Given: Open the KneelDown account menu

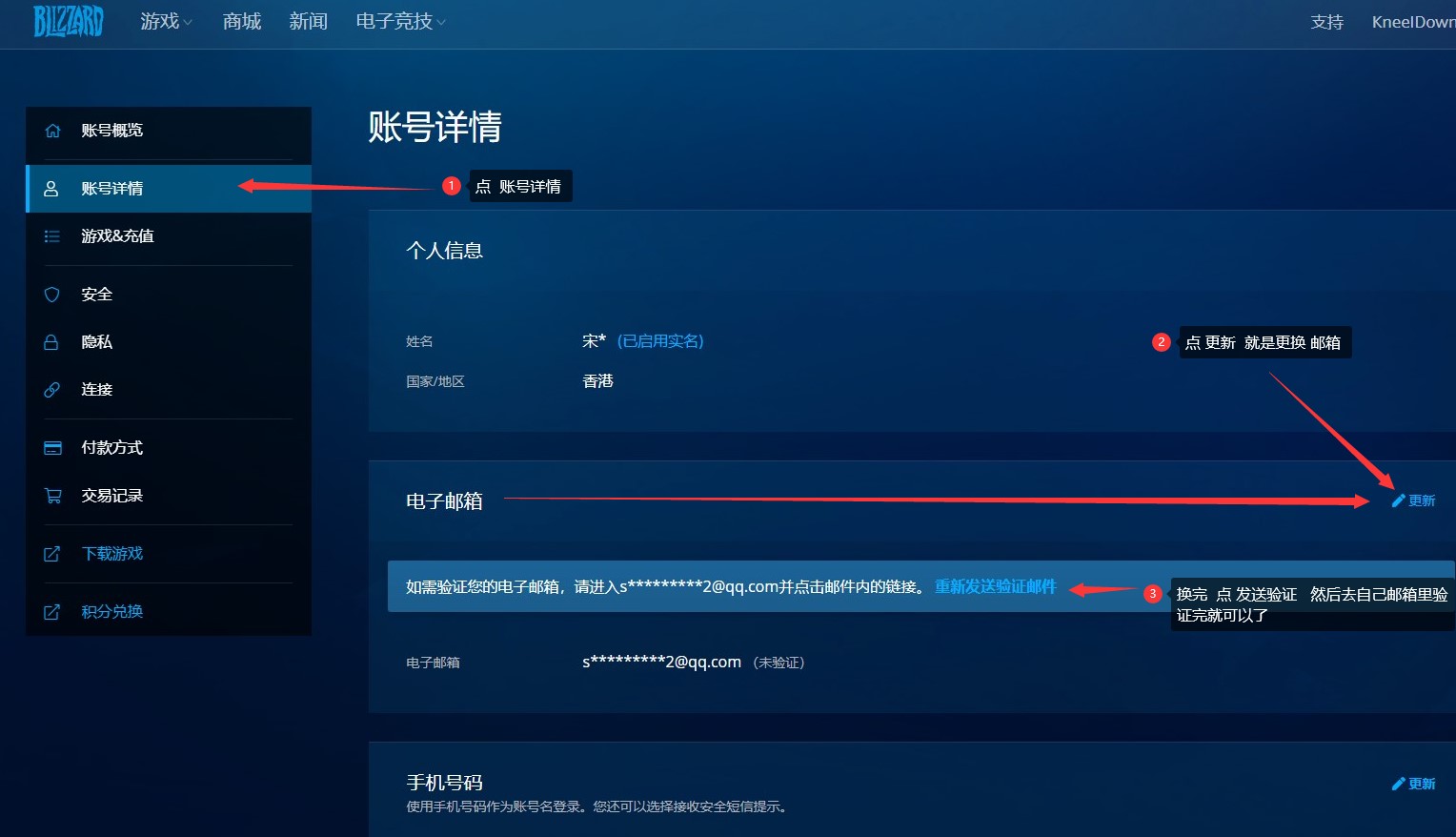Looking at the screenshot, I should point(1412,22).
